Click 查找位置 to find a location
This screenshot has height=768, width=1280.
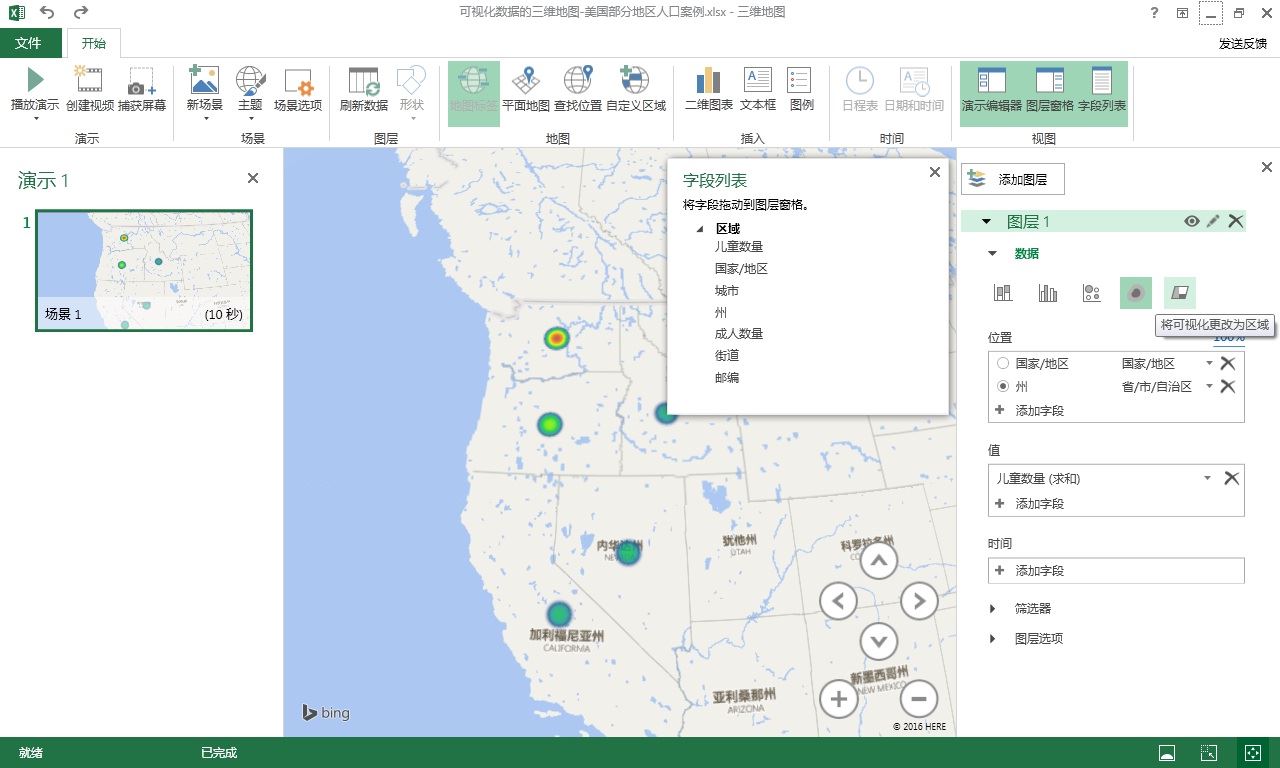pos(578,88)
